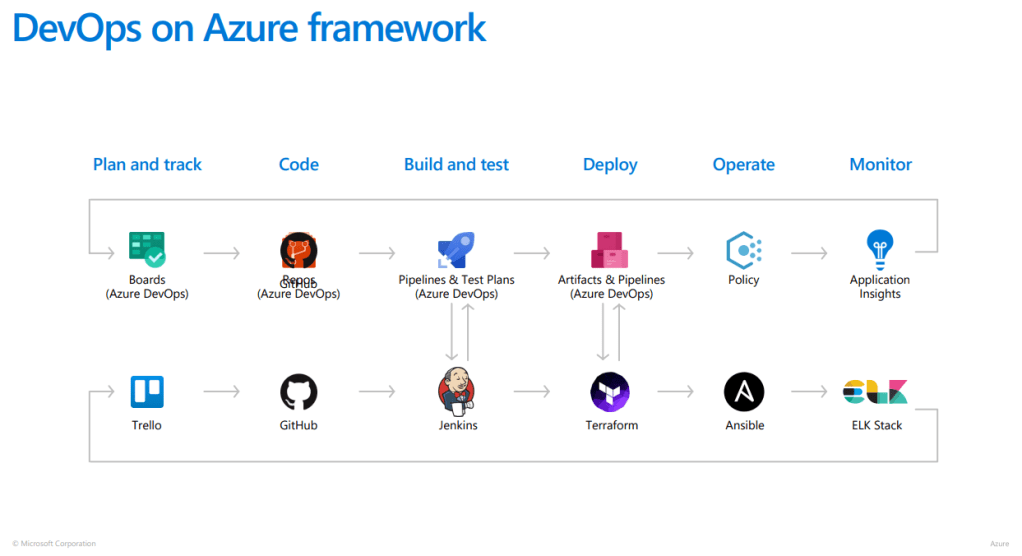1022x556 pixels.
Task: Select the Terraform logo icon
Action: tap(610, 392)
